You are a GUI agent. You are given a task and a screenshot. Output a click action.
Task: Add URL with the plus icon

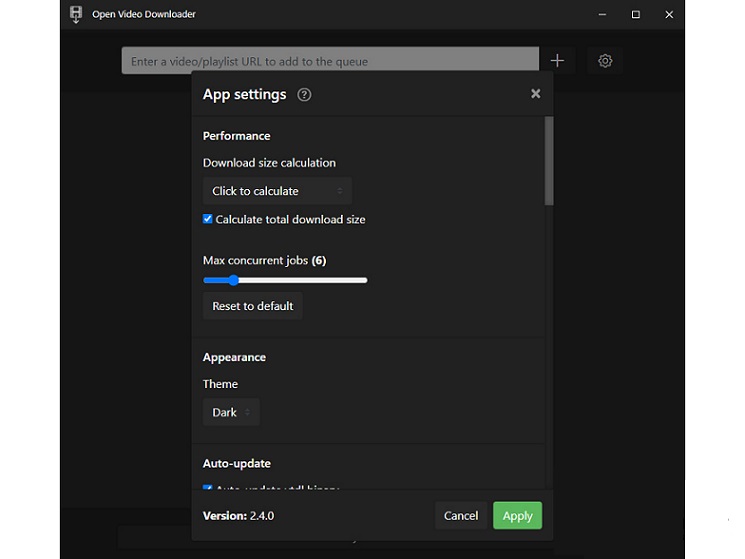[557, 61]
